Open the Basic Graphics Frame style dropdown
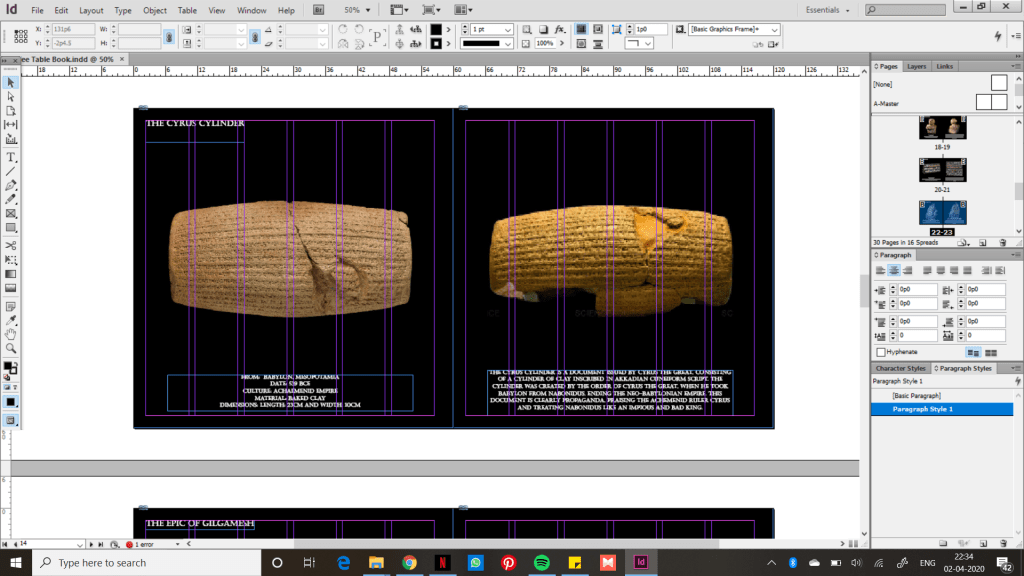 [773, 30]
